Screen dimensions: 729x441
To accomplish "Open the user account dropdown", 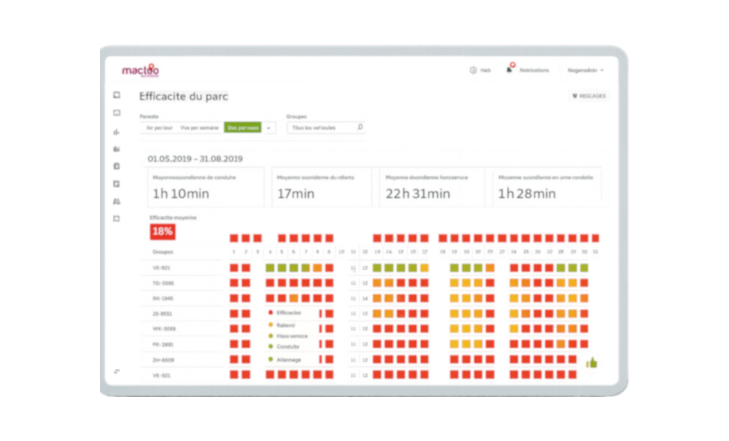I will click(x=586, y=71).
